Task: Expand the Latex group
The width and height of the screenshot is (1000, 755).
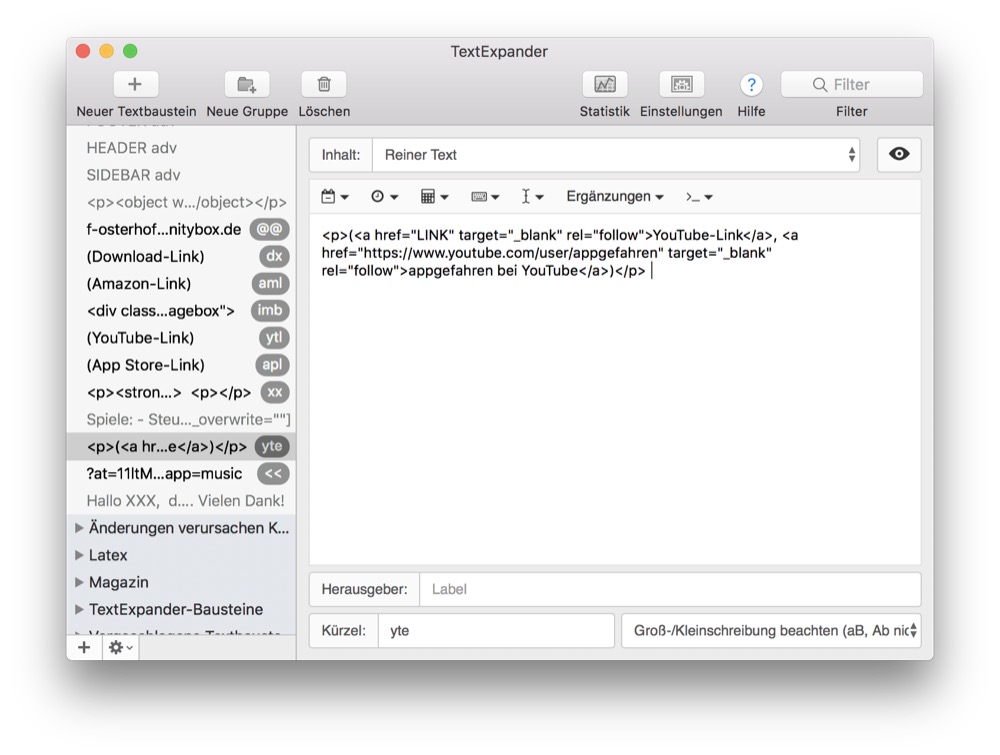Action: coord(80,555)
